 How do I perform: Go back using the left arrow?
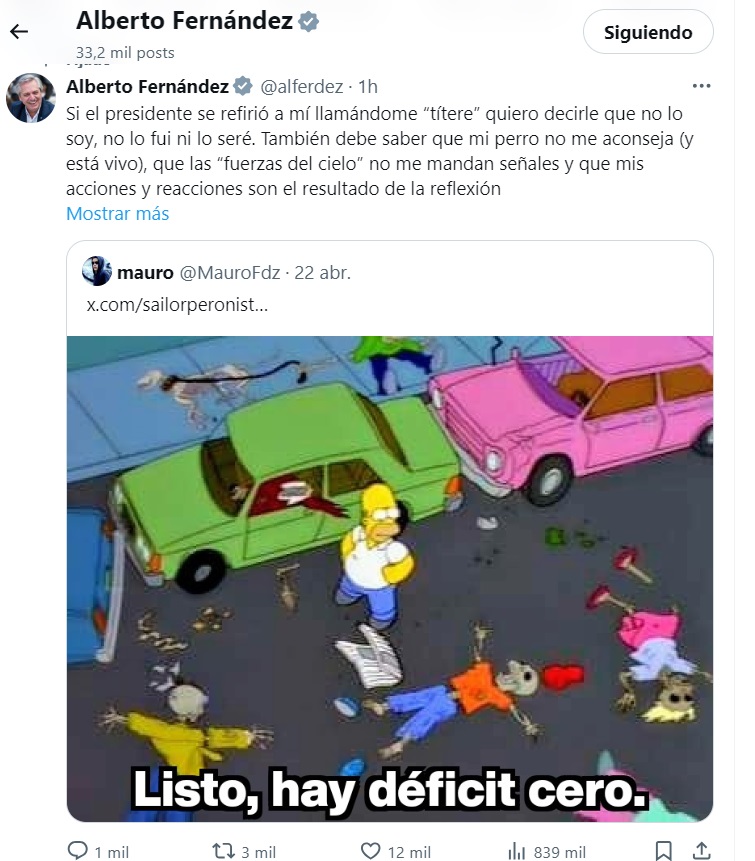tap(19, 32)
